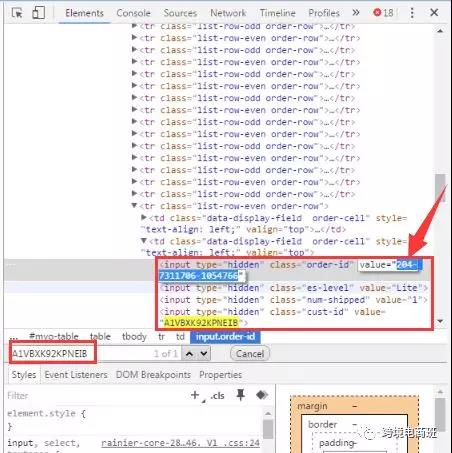Expand the first td data-display-field order-cell node
The height and width of the screenshot is (453, 452).
pyautogui.click(x=144, y=217)
